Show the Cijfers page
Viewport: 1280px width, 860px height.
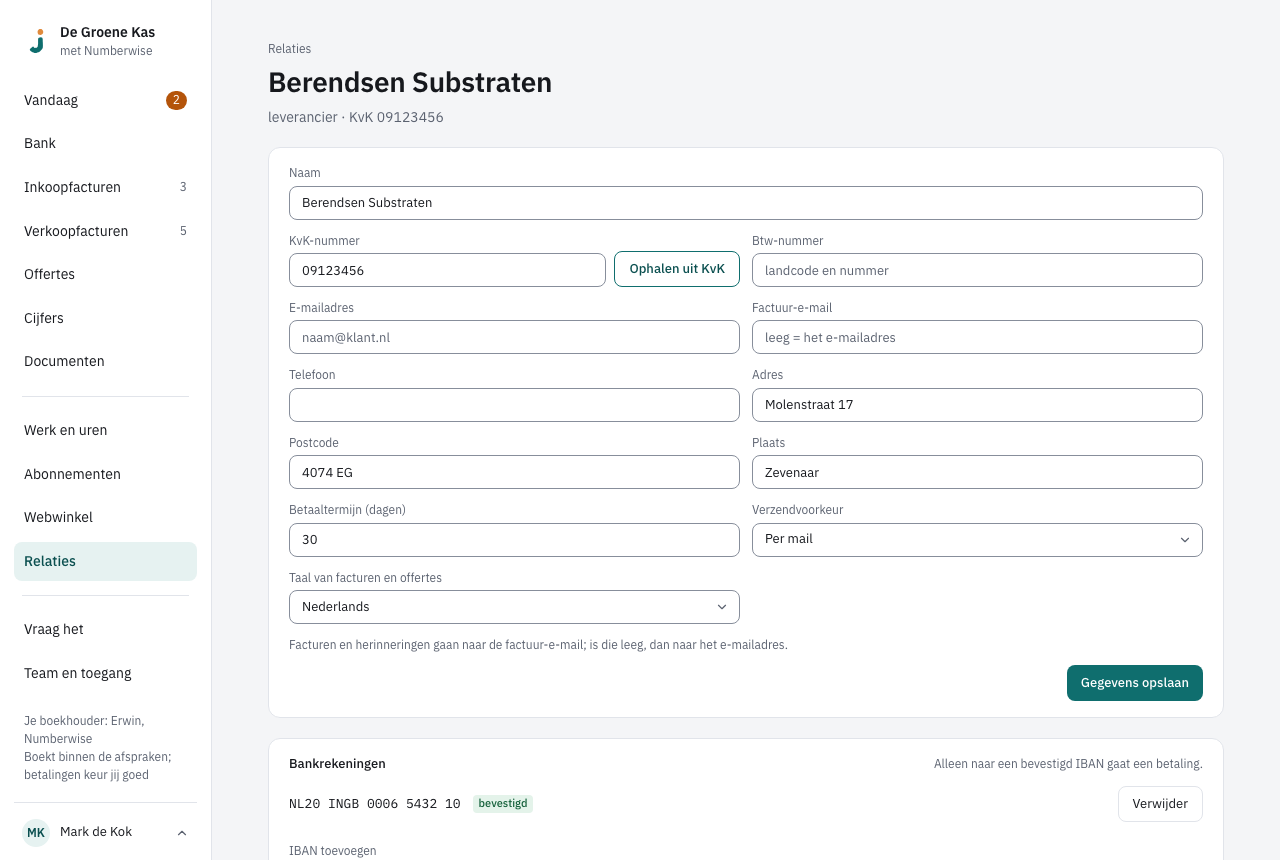105,318
